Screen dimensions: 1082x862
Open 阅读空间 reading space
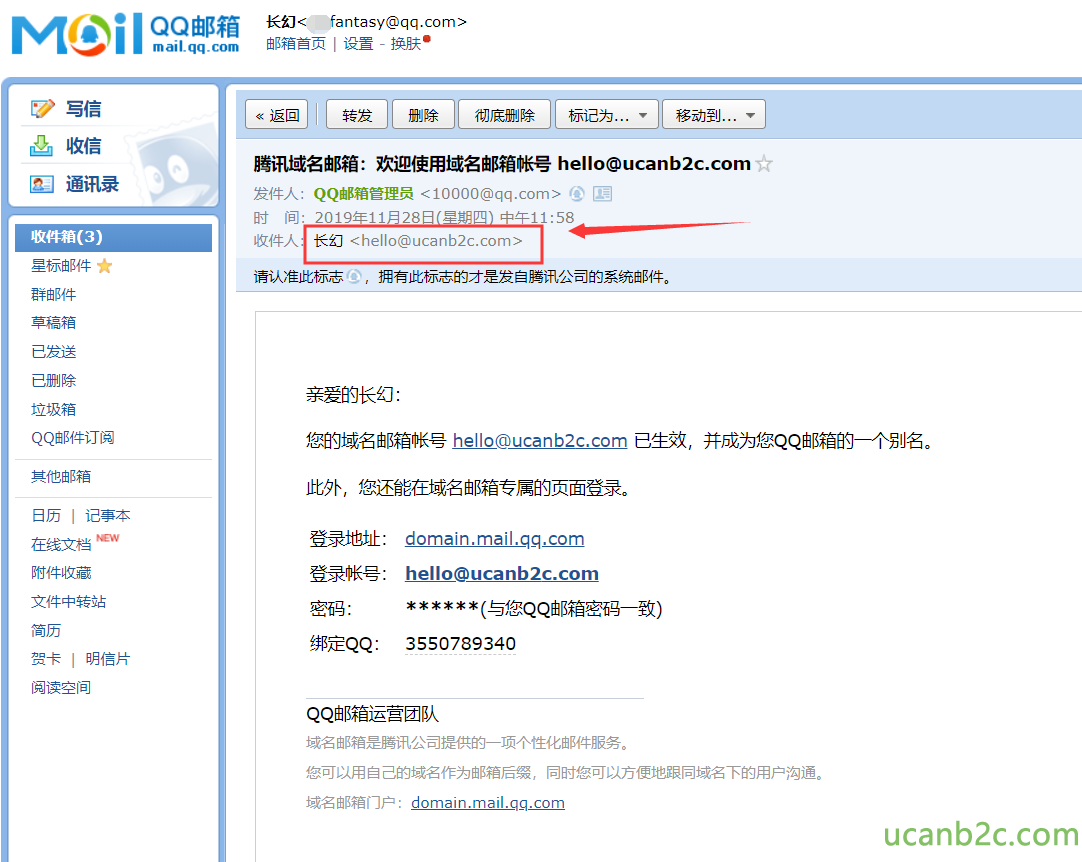[x=61, y=687]
